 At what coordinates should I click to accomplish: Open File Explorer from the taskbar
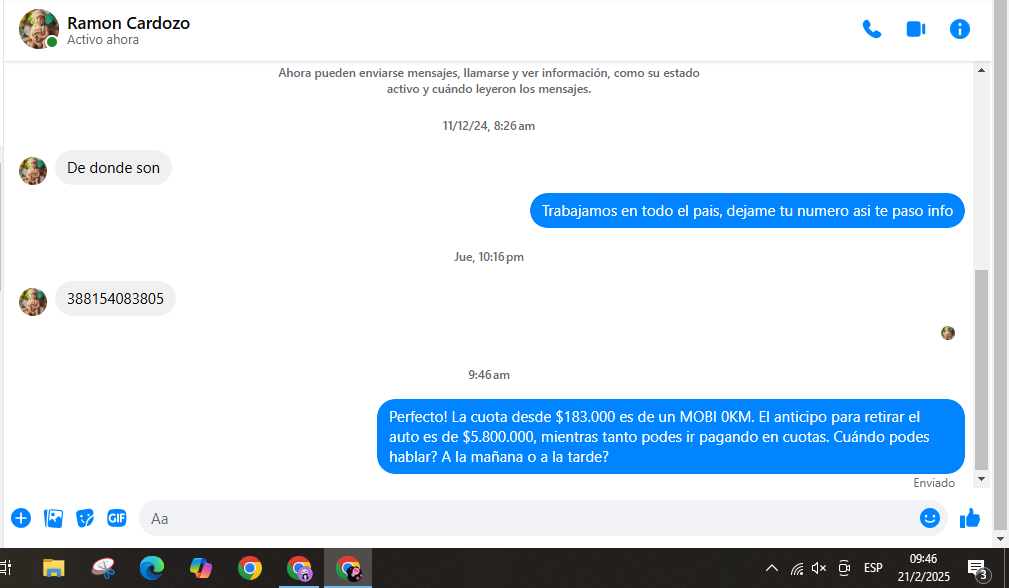tap(53, 568)
